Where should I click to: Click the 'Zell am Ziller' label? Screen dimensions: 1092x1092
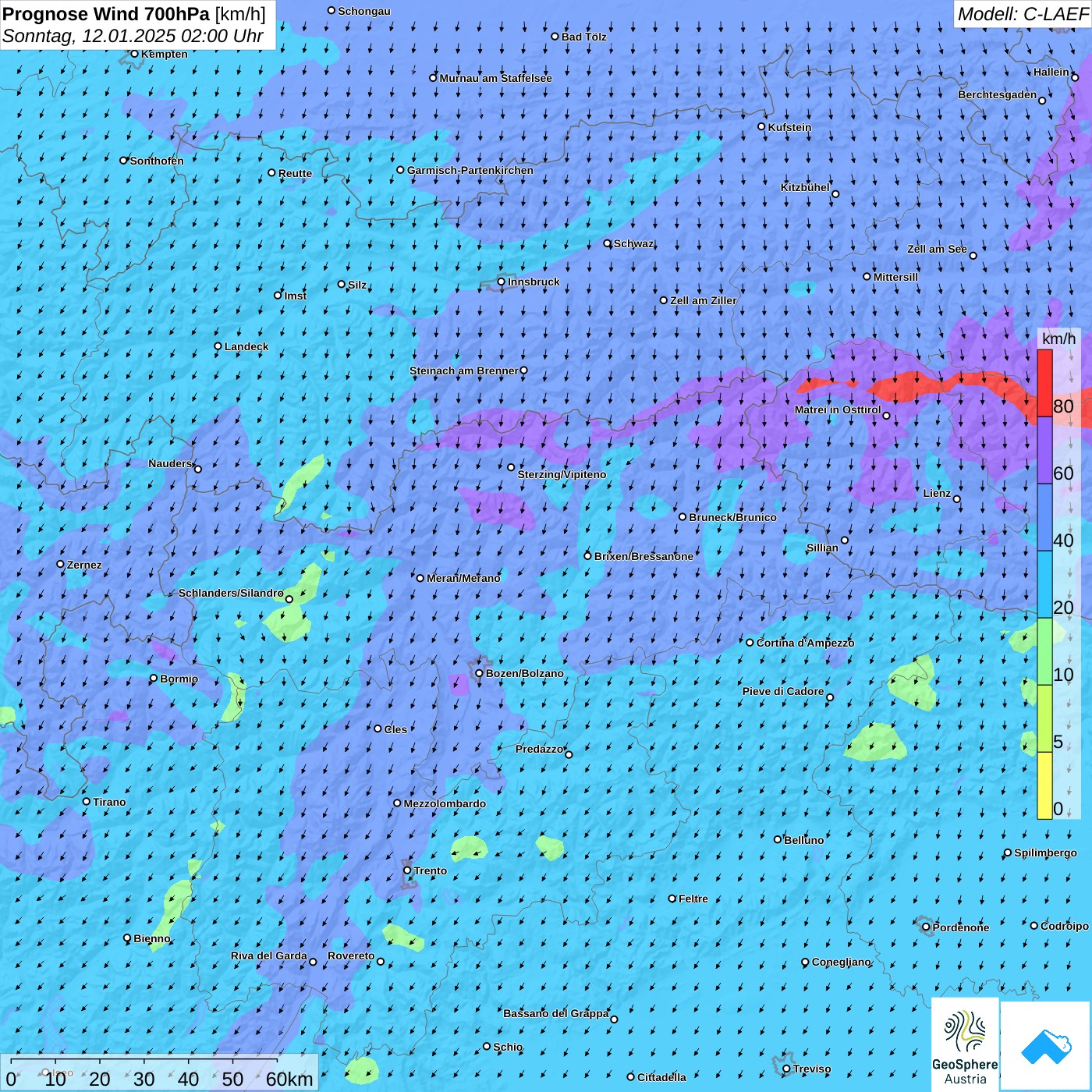704,300
